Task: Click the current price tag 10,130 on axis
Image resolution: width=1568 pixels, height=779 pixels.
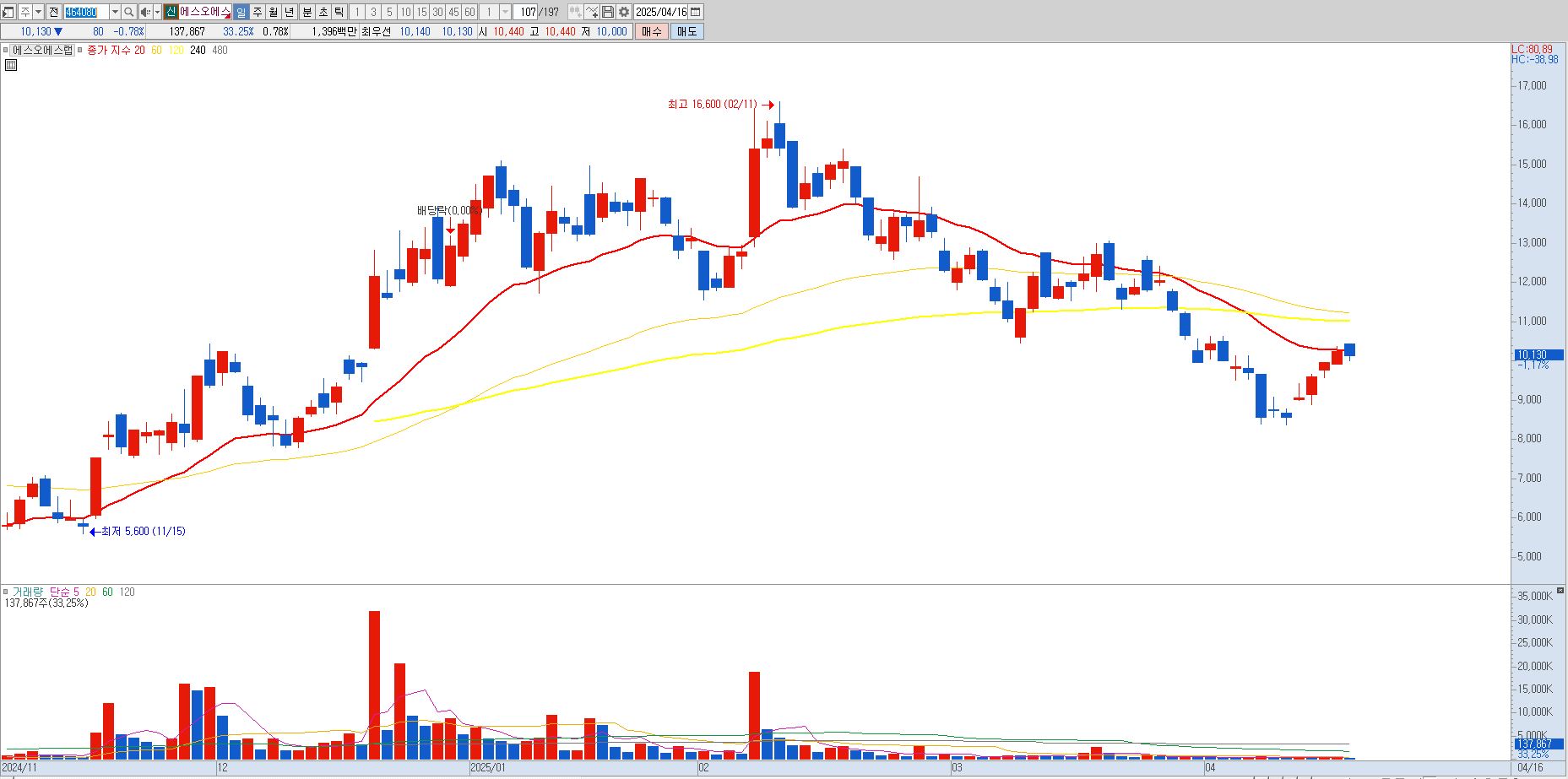Action: pos(1537,354)
